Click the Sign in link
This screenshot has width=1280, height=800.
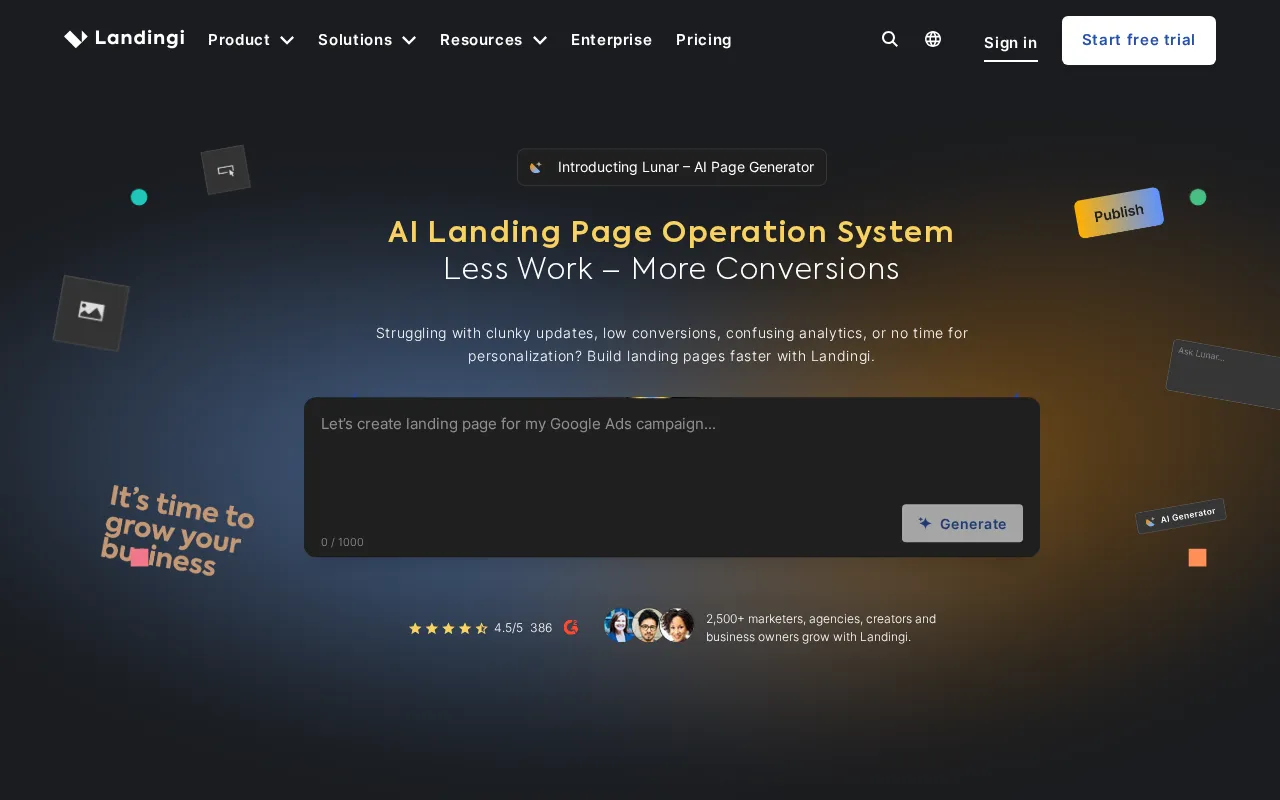click(1010, 42)
